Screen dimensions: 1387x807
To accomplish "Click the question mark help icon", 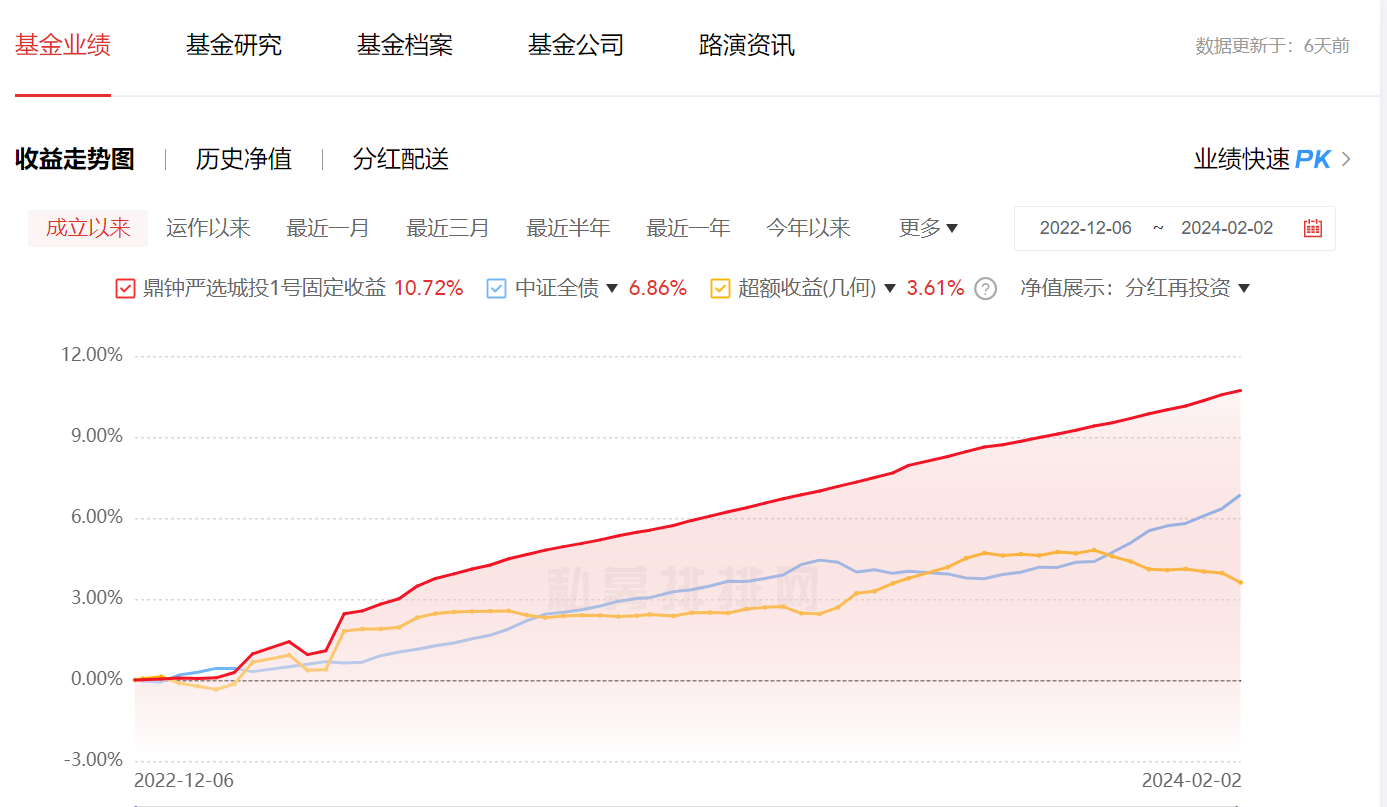I will [986, 289].
